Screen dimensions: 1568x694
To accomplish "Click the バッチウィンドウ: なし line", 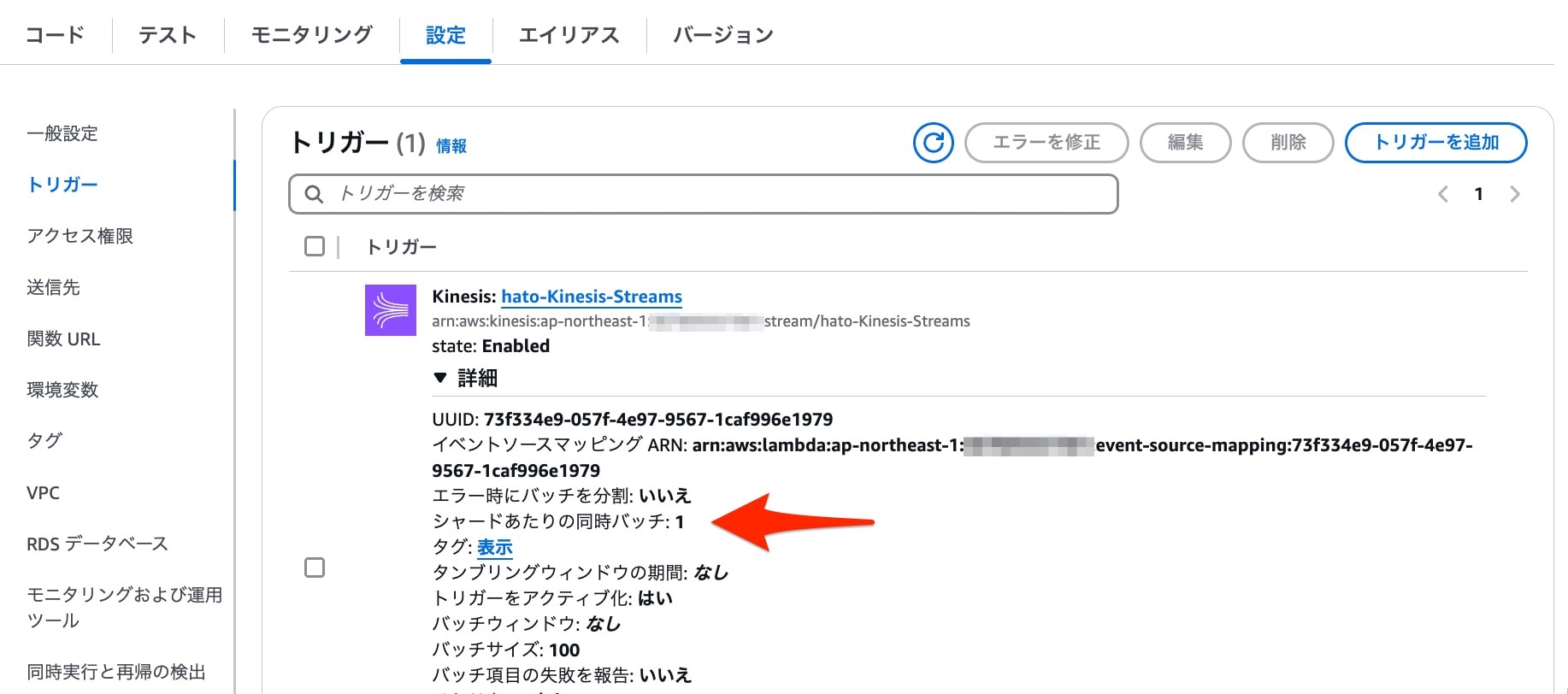I will (527, 624).
